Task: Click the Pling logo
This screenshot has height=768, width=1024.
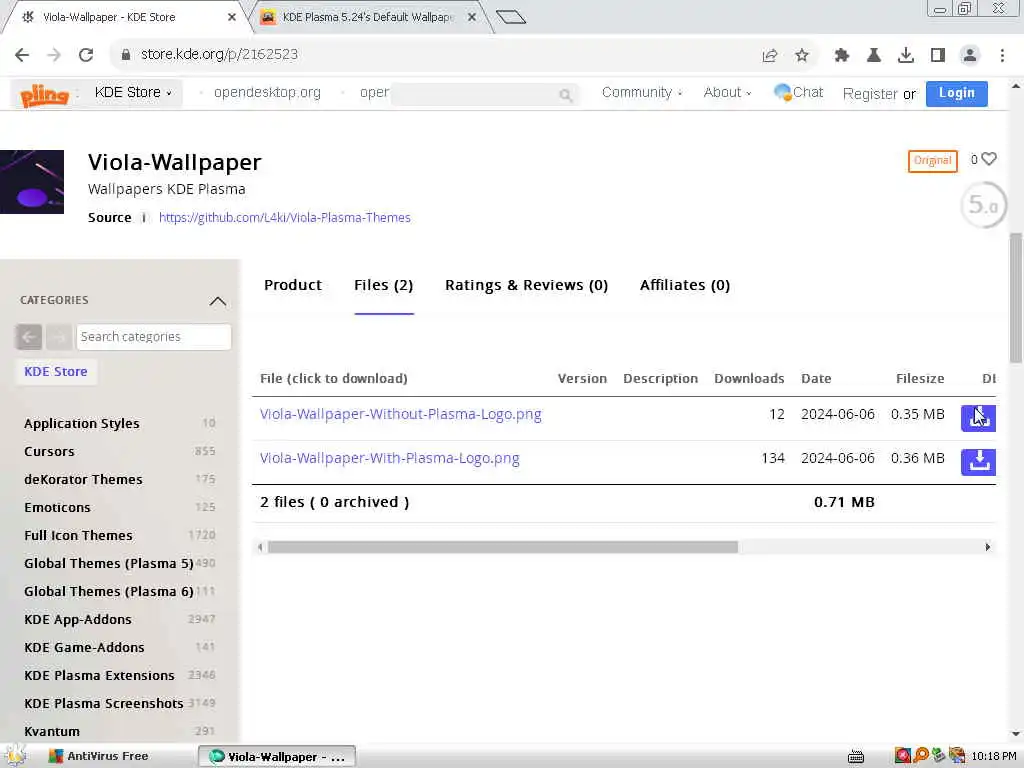Action: point(44,95)
